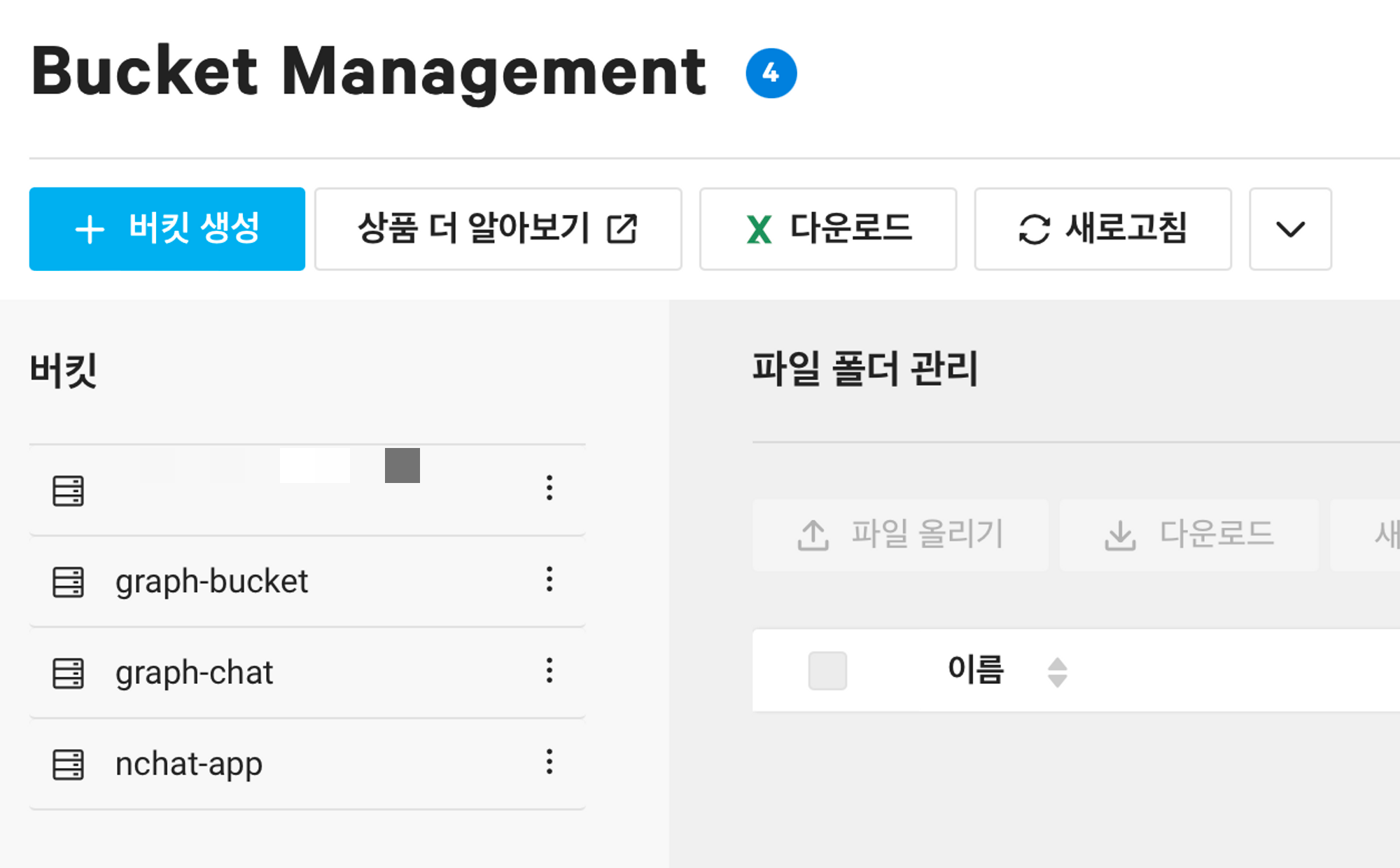Click the file panel 다운로드 button
1400x868 pixels.
point(1189,535)
